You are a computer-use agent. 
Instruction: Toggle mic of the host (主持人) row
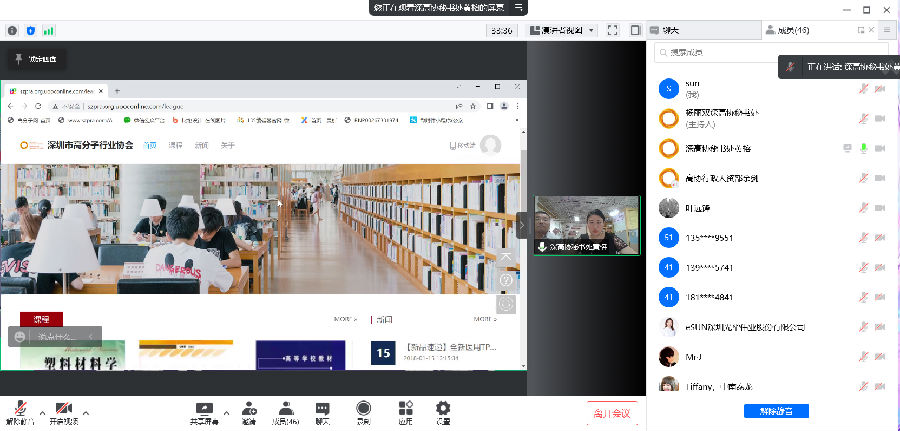[863, 118]
